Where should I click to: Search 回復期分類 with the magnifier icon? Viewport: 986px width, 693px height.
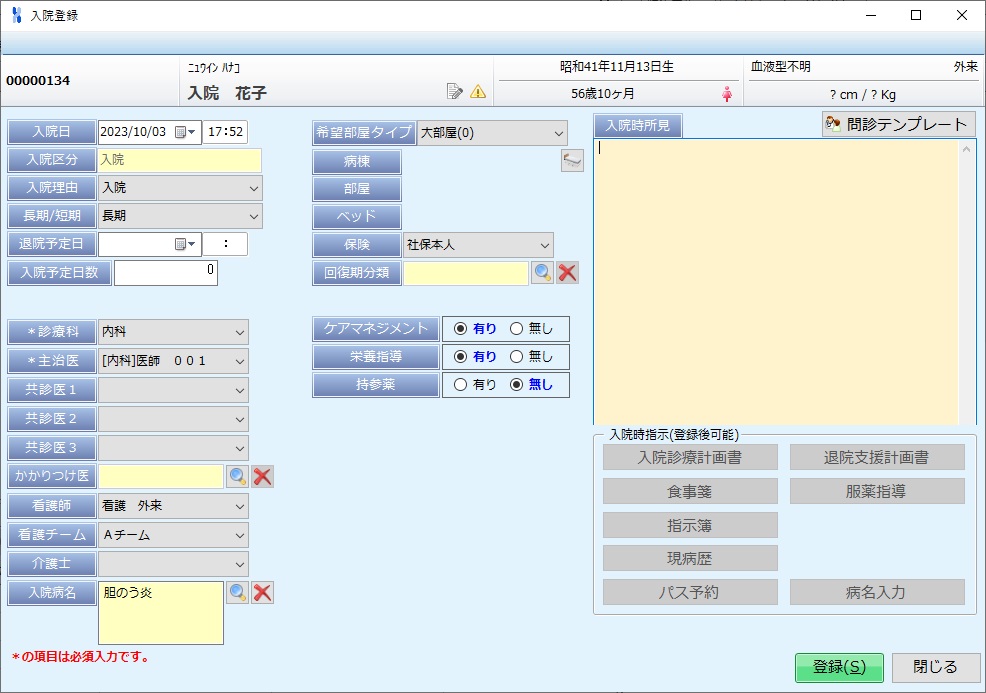pos(542,273)
